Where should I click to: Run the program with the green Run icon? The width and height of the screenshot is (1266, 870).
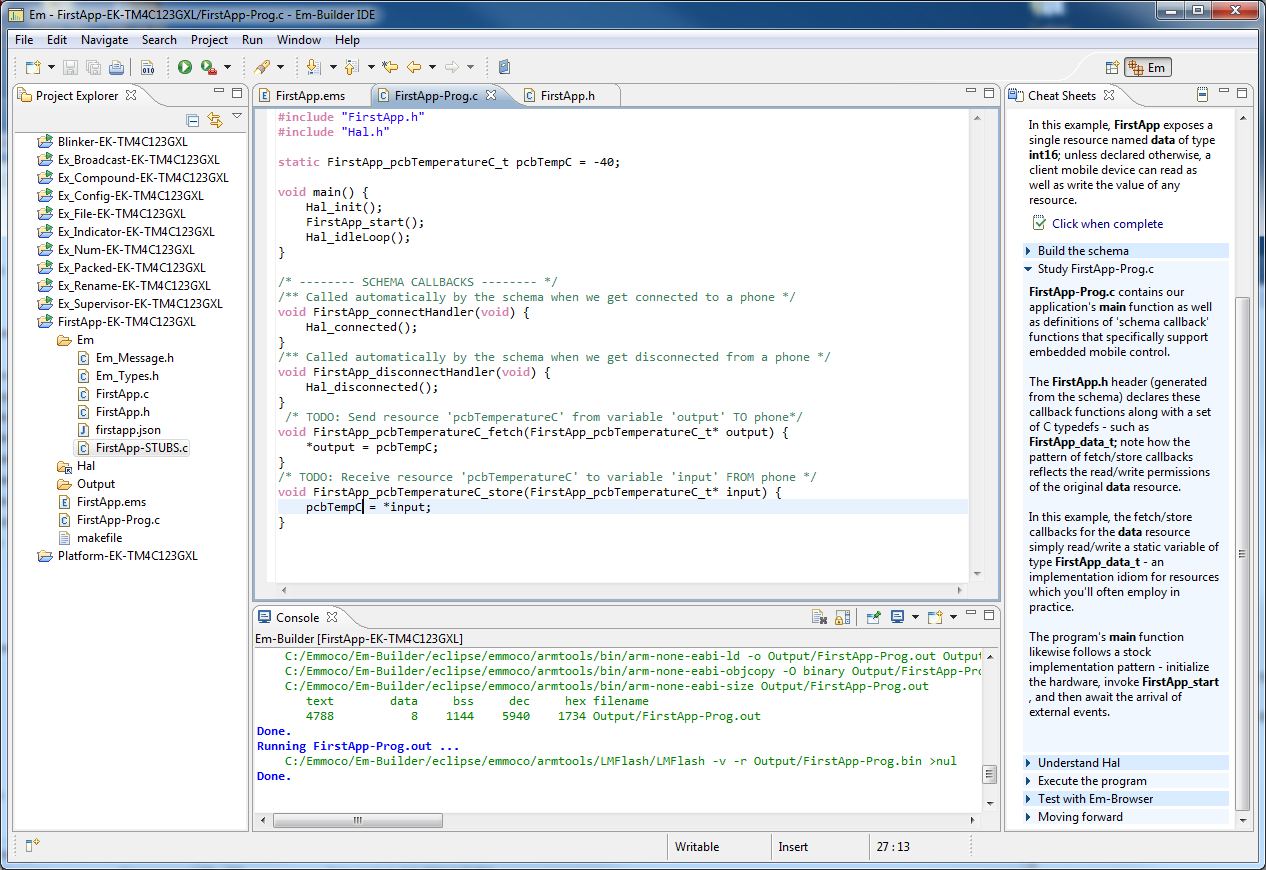186,66
